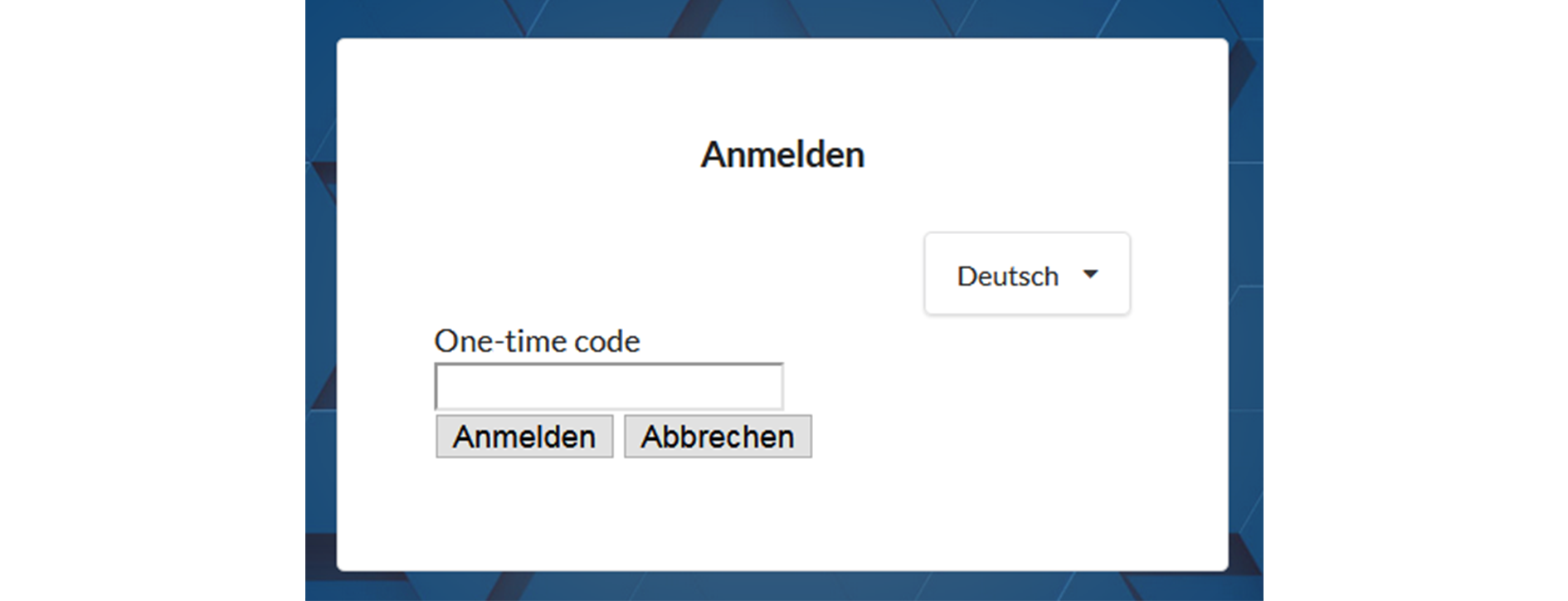Click the Anmelden page heading
Screen dimensions: 1568x601
coord(784,153)
